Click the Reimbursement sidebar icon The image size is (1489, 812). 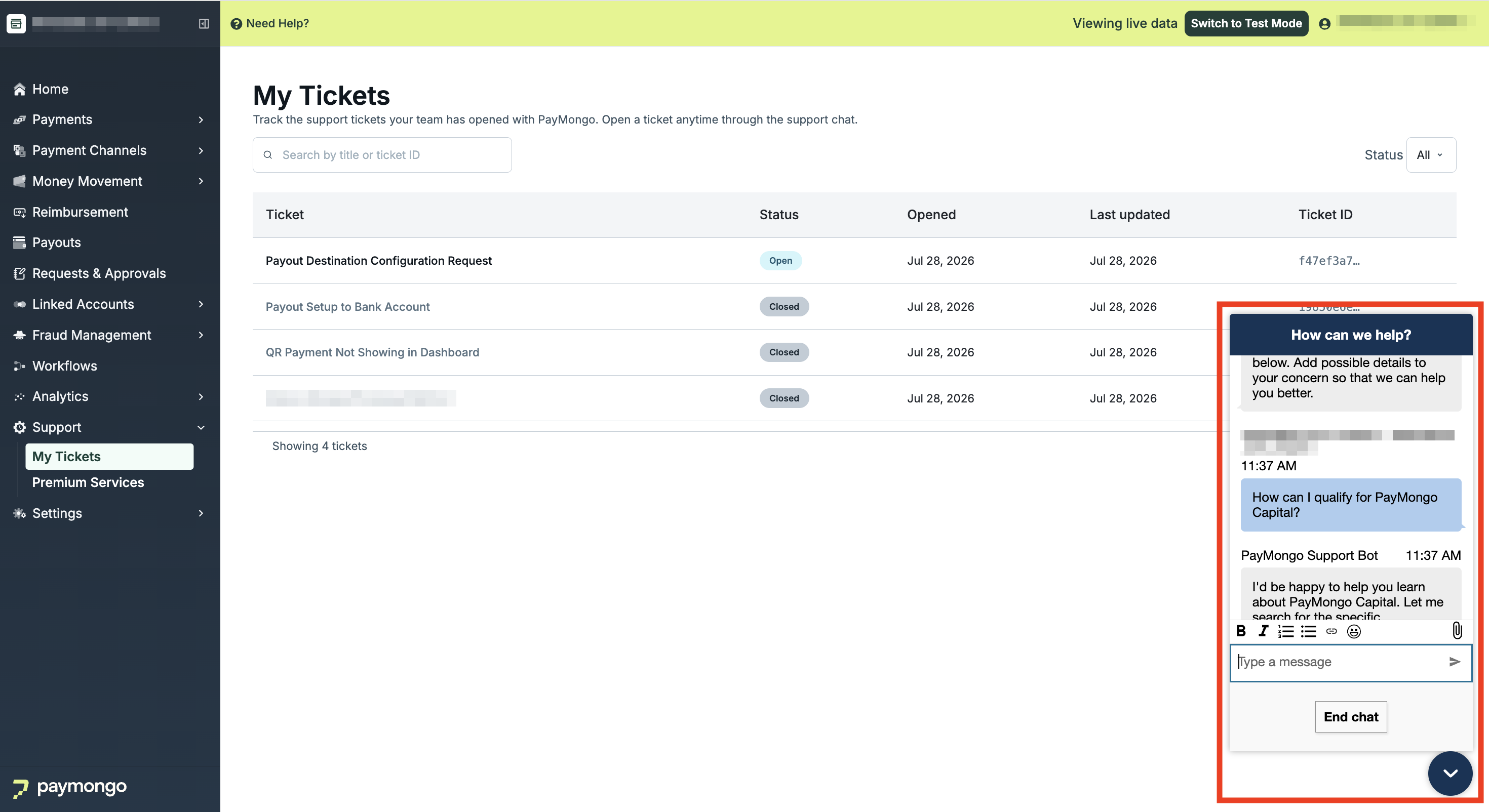pos(20,212)
